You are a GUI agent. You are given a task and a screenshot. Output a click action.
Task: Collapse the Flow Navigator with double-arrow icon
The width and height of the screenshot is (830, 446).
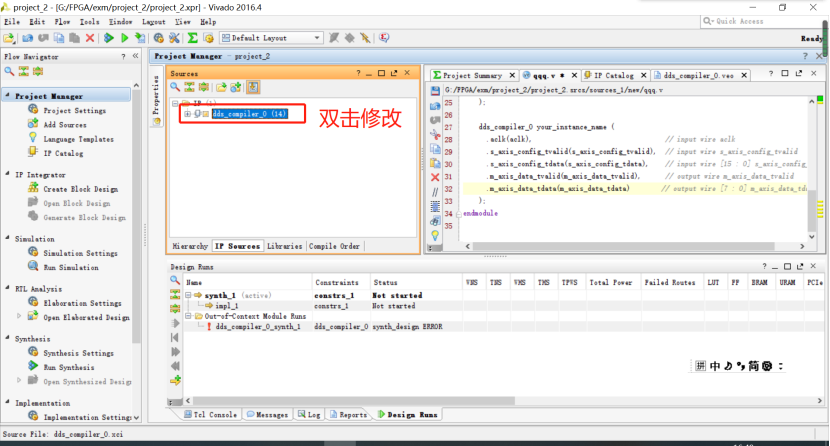coord(136,56)
